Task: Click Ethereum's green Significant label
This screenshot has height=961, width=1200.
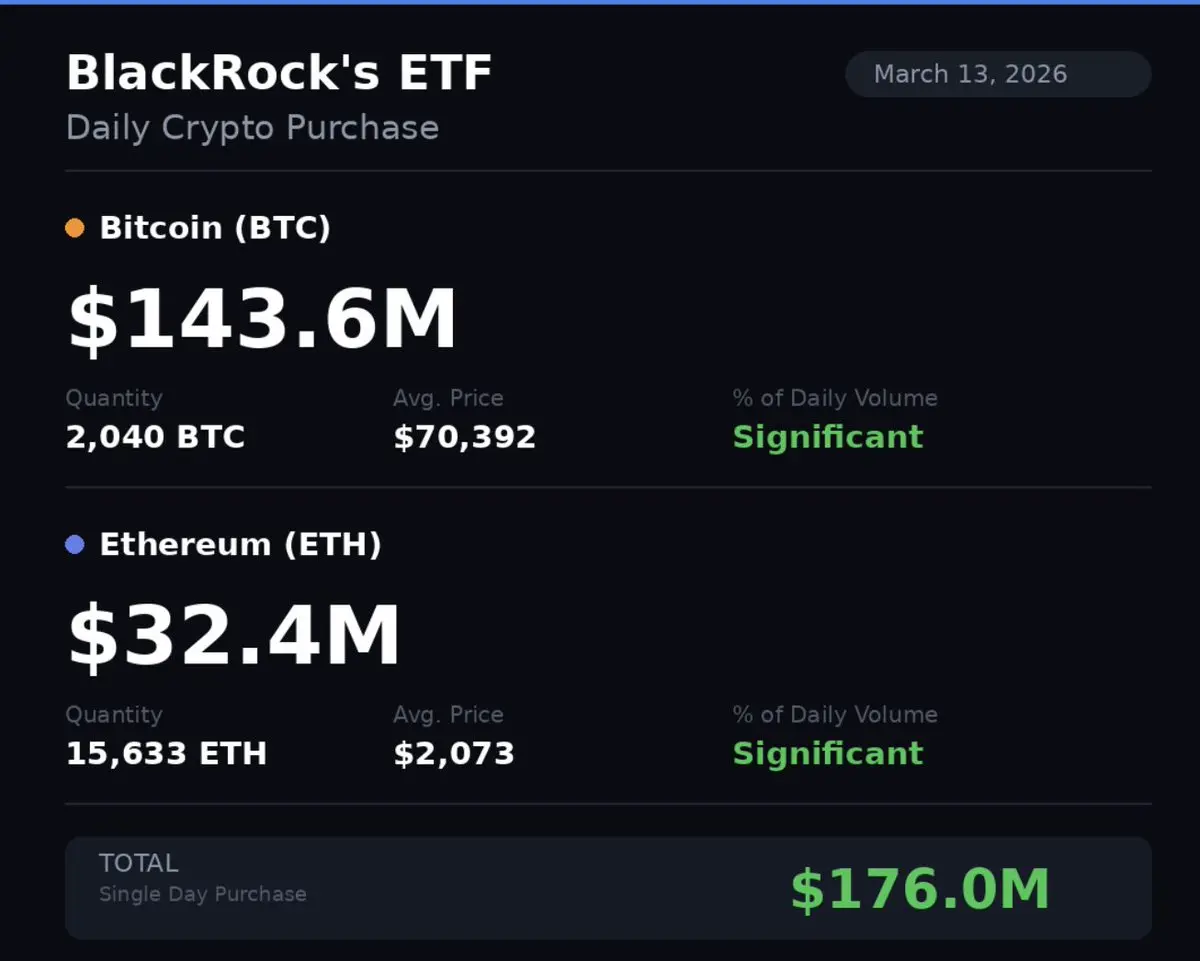Action: [x=827, y=753]
